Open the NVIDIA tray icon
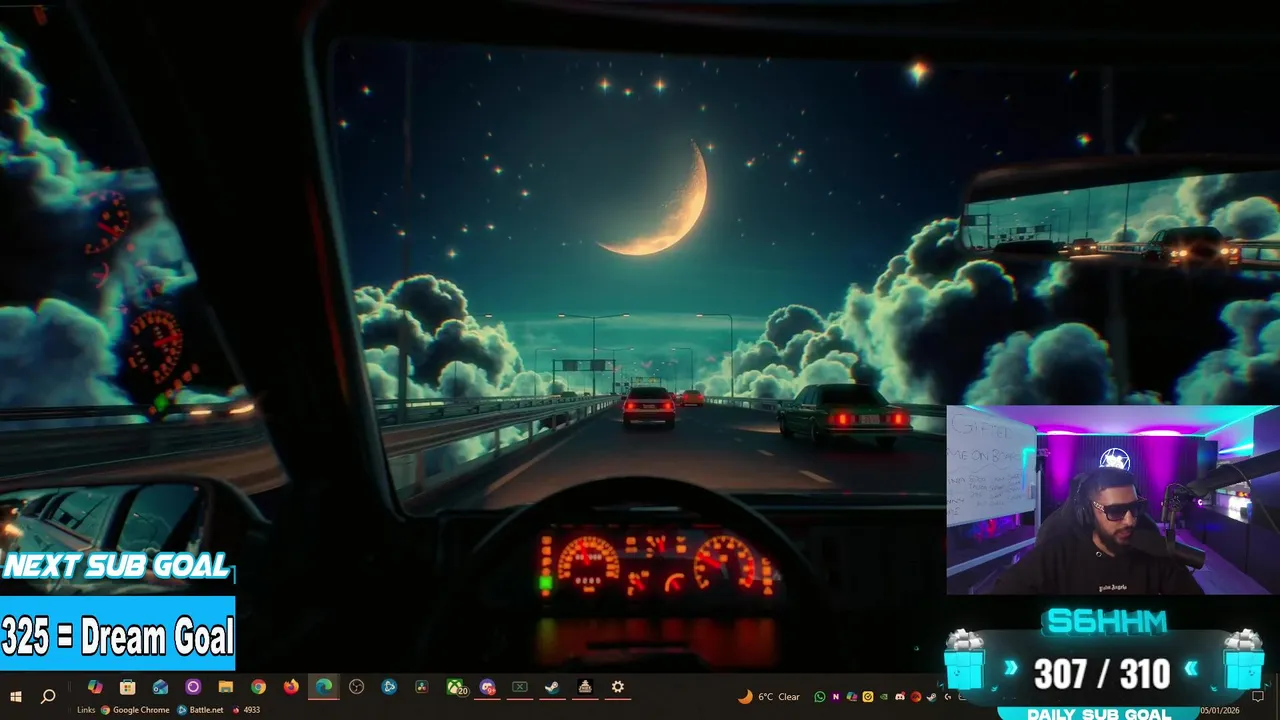This screenshot has height=720, width=1280. pyautogui.click(x=884, y=697)
